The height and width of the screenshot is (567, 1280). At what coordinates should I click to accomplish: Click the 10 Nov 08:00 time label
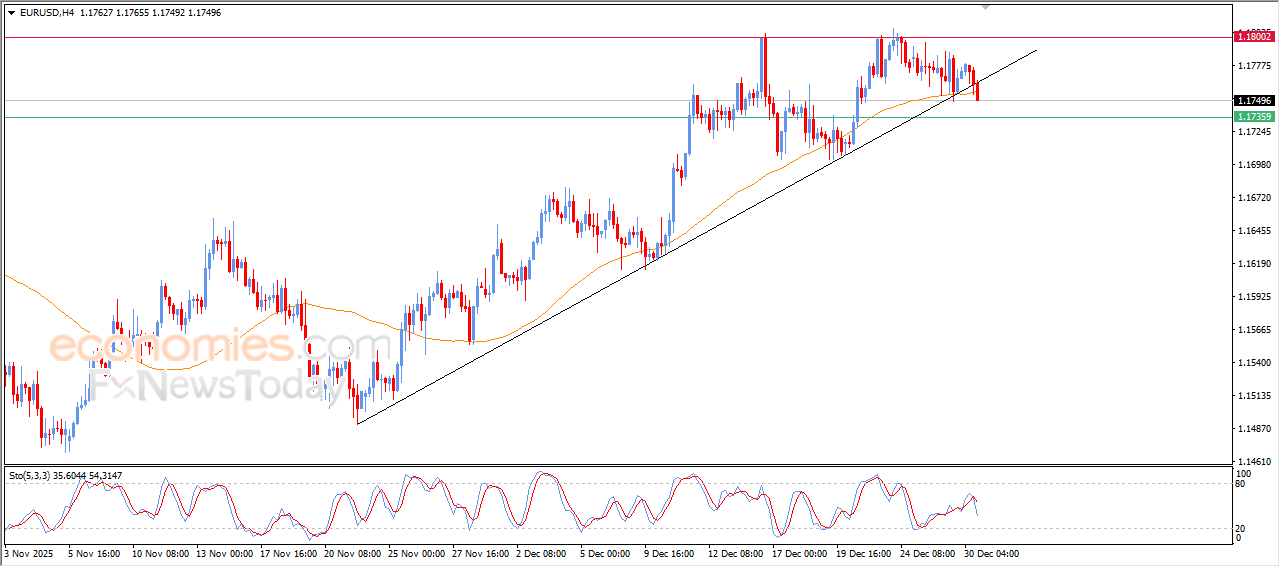[161, 553]
